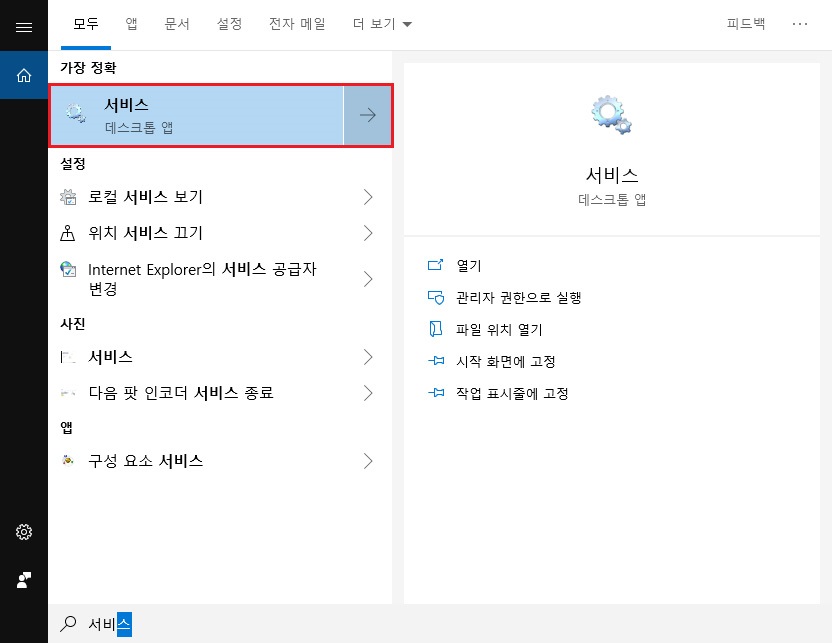Click the search box containing 서비스
The height and width of the screenshot is (643, 832).
click(x=440, y=624)
